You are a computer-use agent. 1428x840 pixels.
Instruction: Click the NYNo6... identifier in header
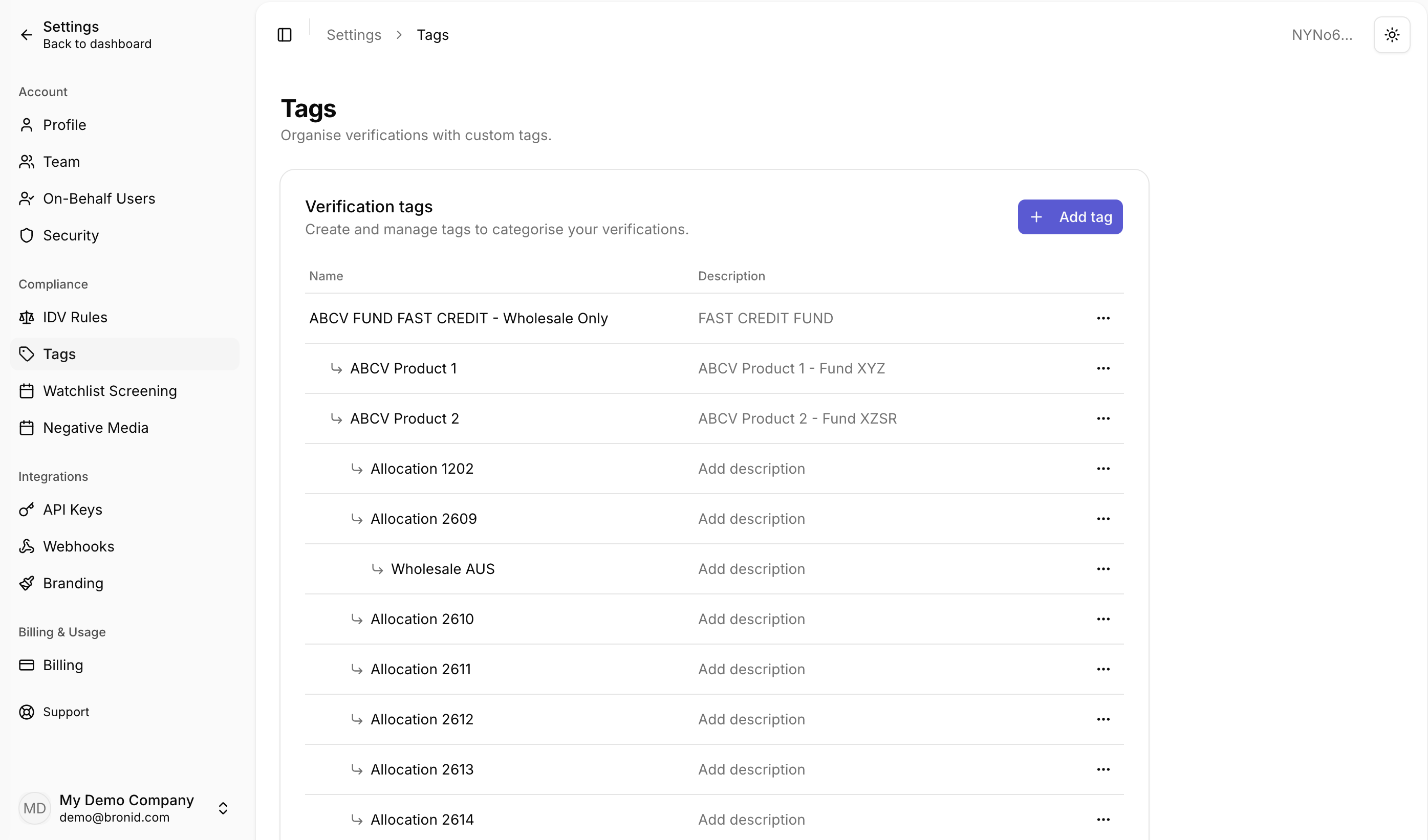click(x=1322, y=35)
